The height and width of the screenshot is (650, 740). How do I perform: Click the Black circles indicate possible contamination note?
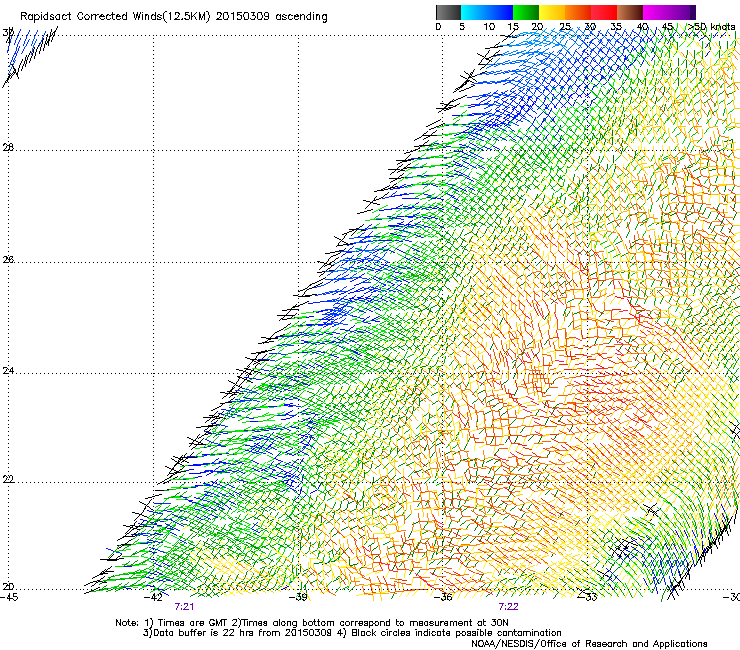click(x=451, y=633)
